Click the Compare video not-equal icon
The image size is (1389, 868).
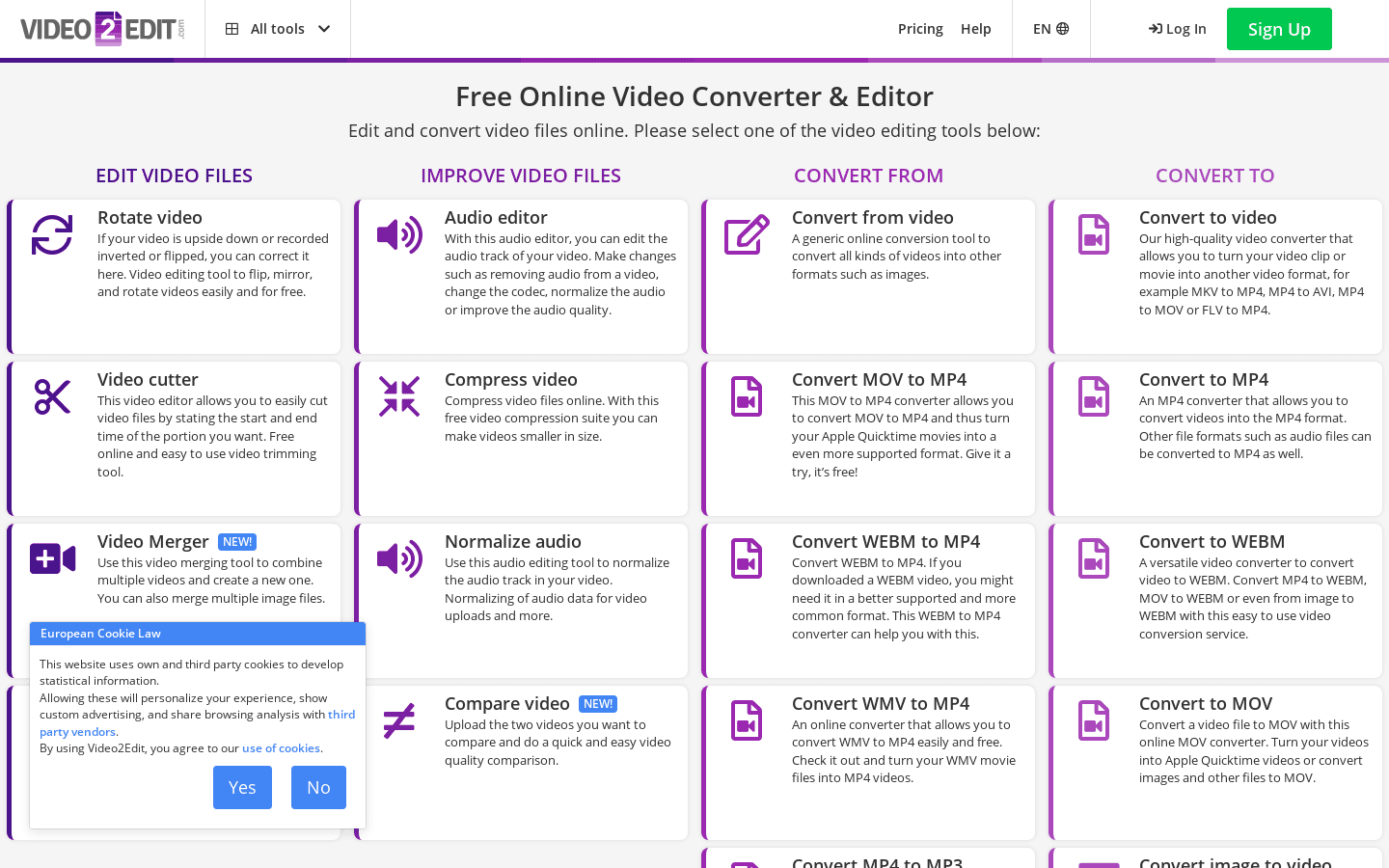(399, 720)
